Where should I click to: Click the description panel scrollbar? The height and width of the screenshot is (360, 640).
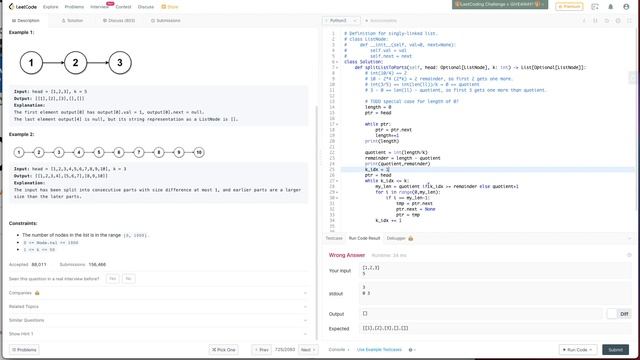point(317,222)
